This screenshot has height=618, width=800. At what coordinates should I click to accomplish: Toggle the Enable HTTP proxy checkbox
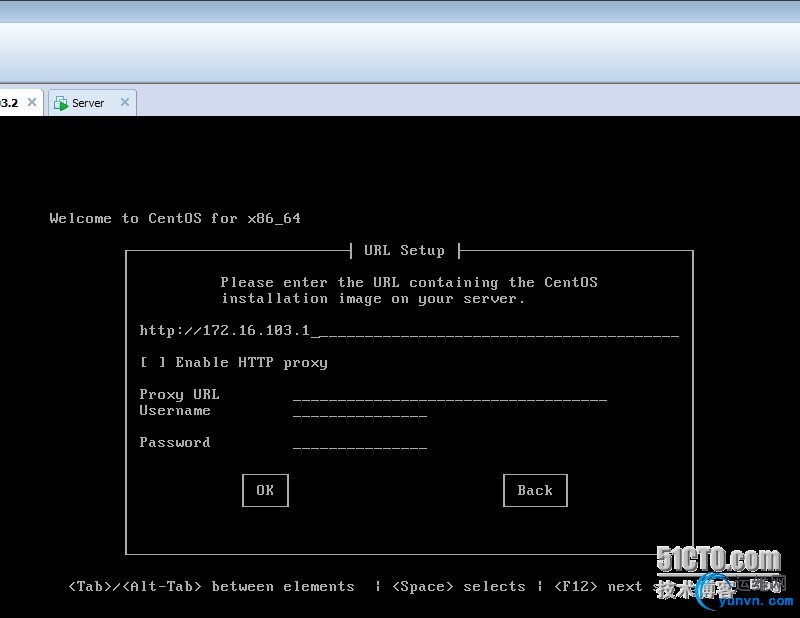pos(153,362)
